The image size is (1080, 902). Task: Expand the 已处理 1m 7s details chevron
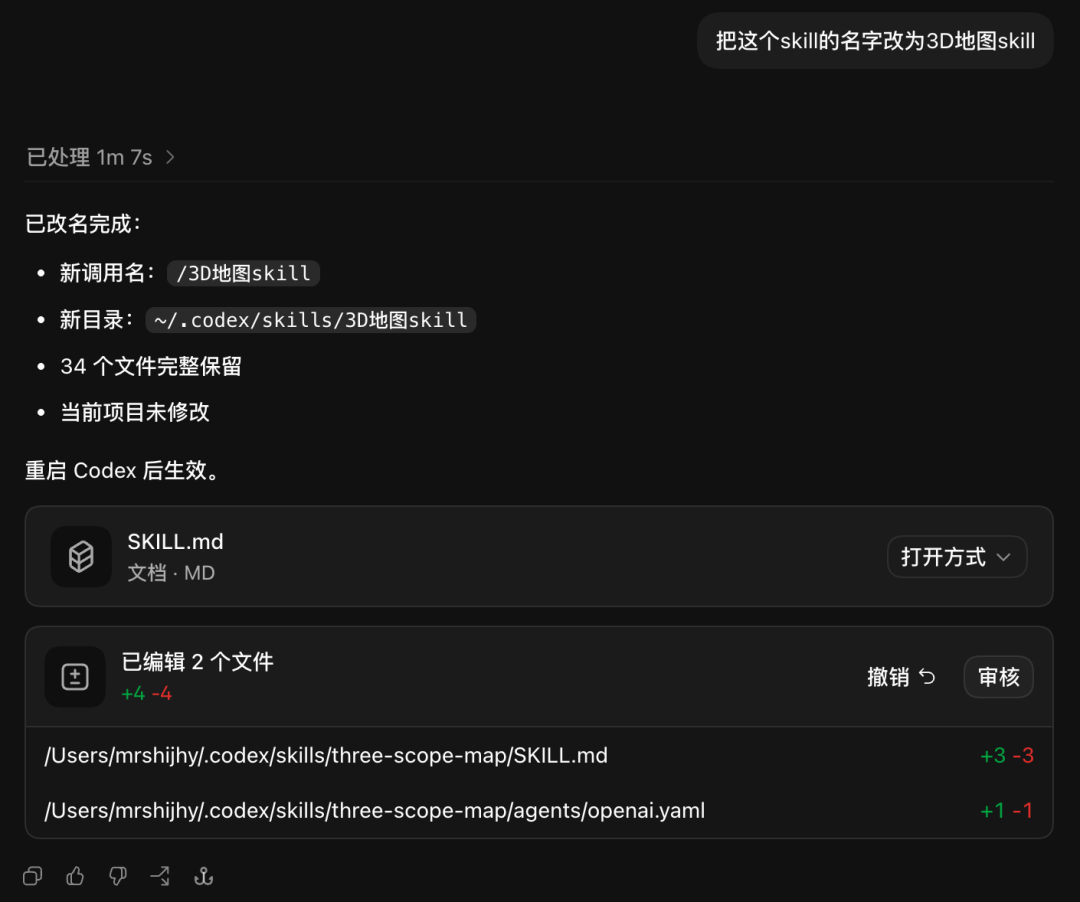(x=170, y=158)
